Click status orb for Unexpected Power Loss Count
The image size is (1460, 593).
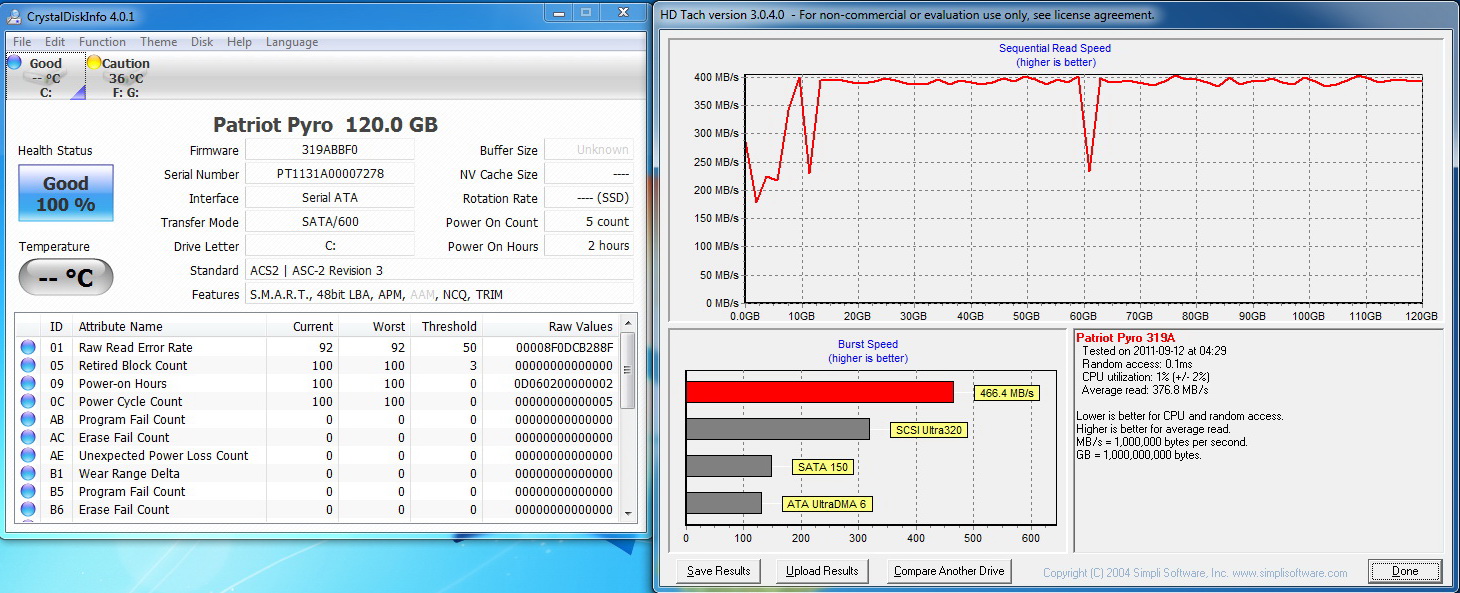click(x=28, y=455)
